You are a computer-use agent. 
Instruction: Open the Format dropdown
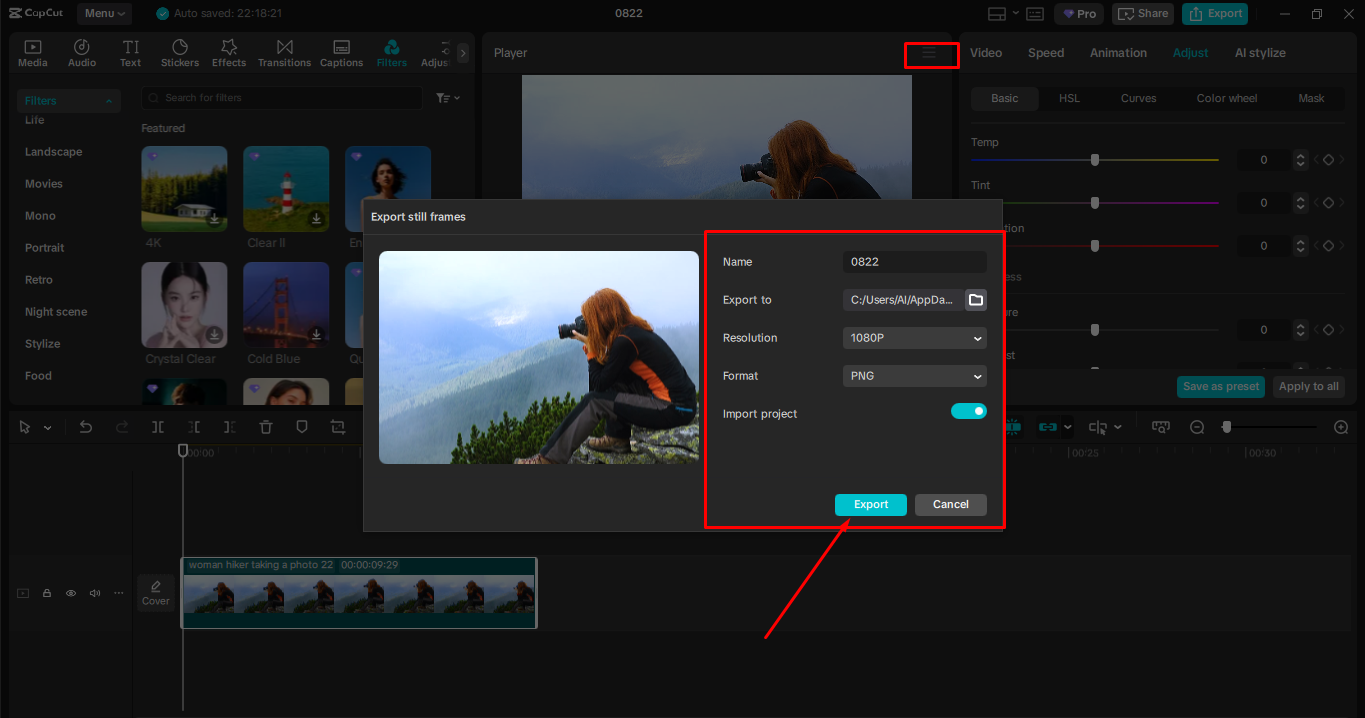[x=913, y=375]
